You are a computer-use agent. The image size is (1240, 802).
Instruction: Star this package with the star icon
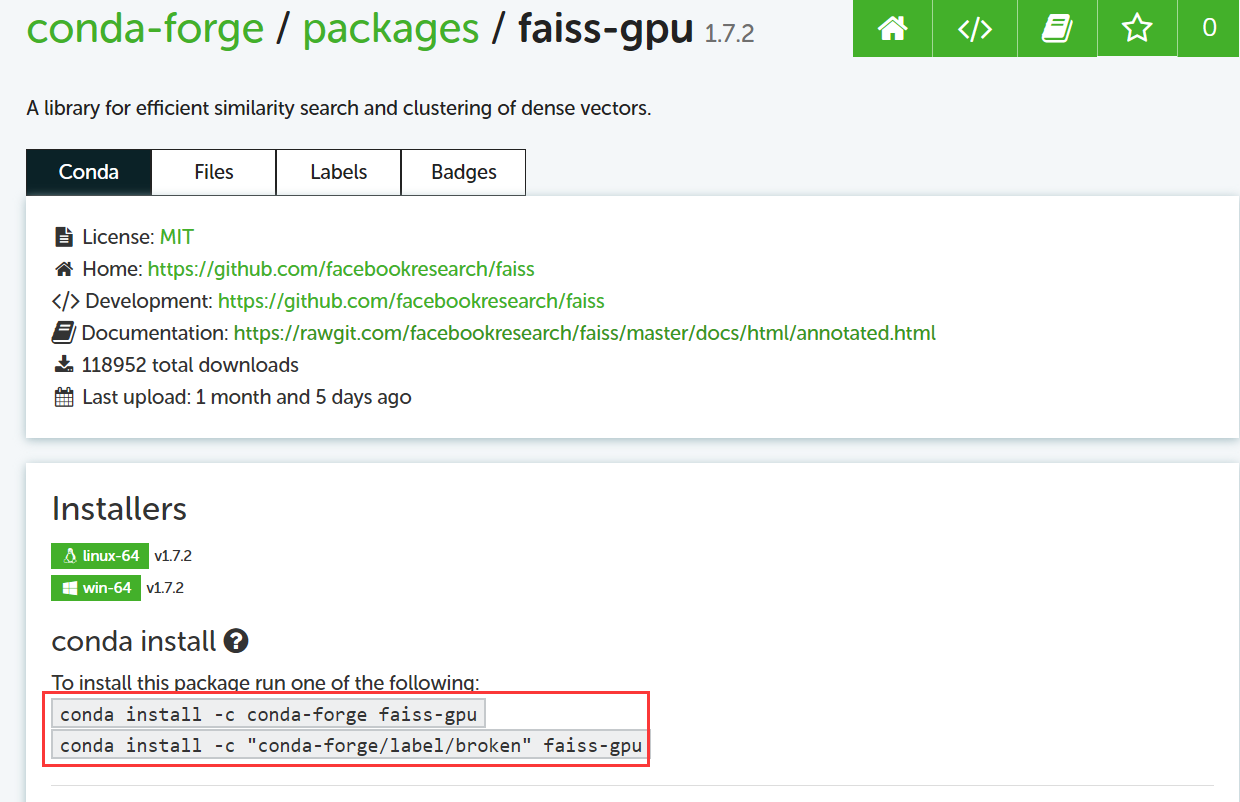pos(1137,28)
